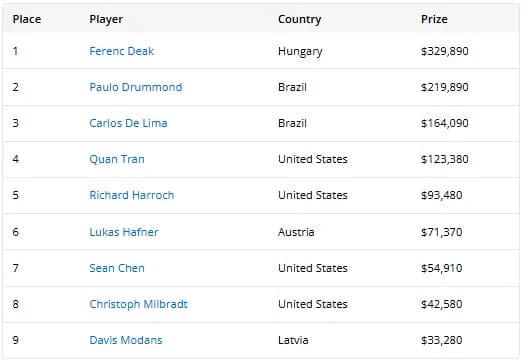Open Ferenc Deak player link
This screenshot has height=361, width=529.
pyautogui.click(x=121, y=51)
